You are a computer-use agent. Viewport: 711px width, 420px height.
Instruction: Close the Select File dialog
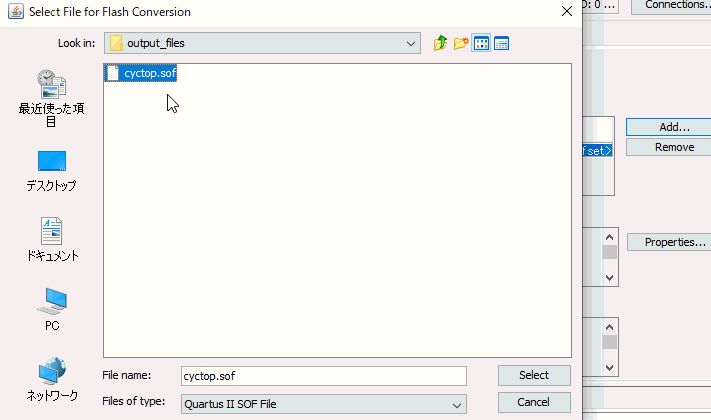[x=567, y=11]
